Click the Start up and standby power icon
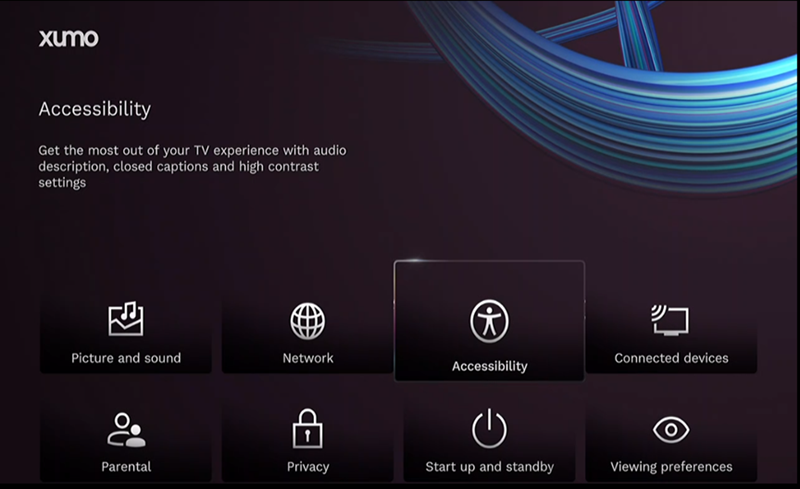800x489 pixels. [x=489, y=430]
